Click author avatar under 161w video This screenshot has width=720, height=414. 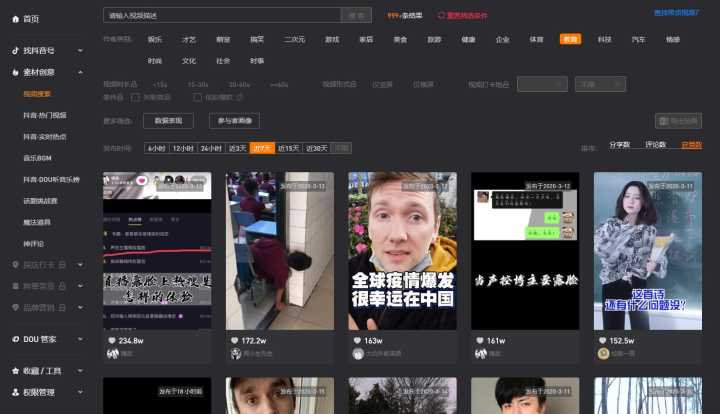(x=481, y=353)
